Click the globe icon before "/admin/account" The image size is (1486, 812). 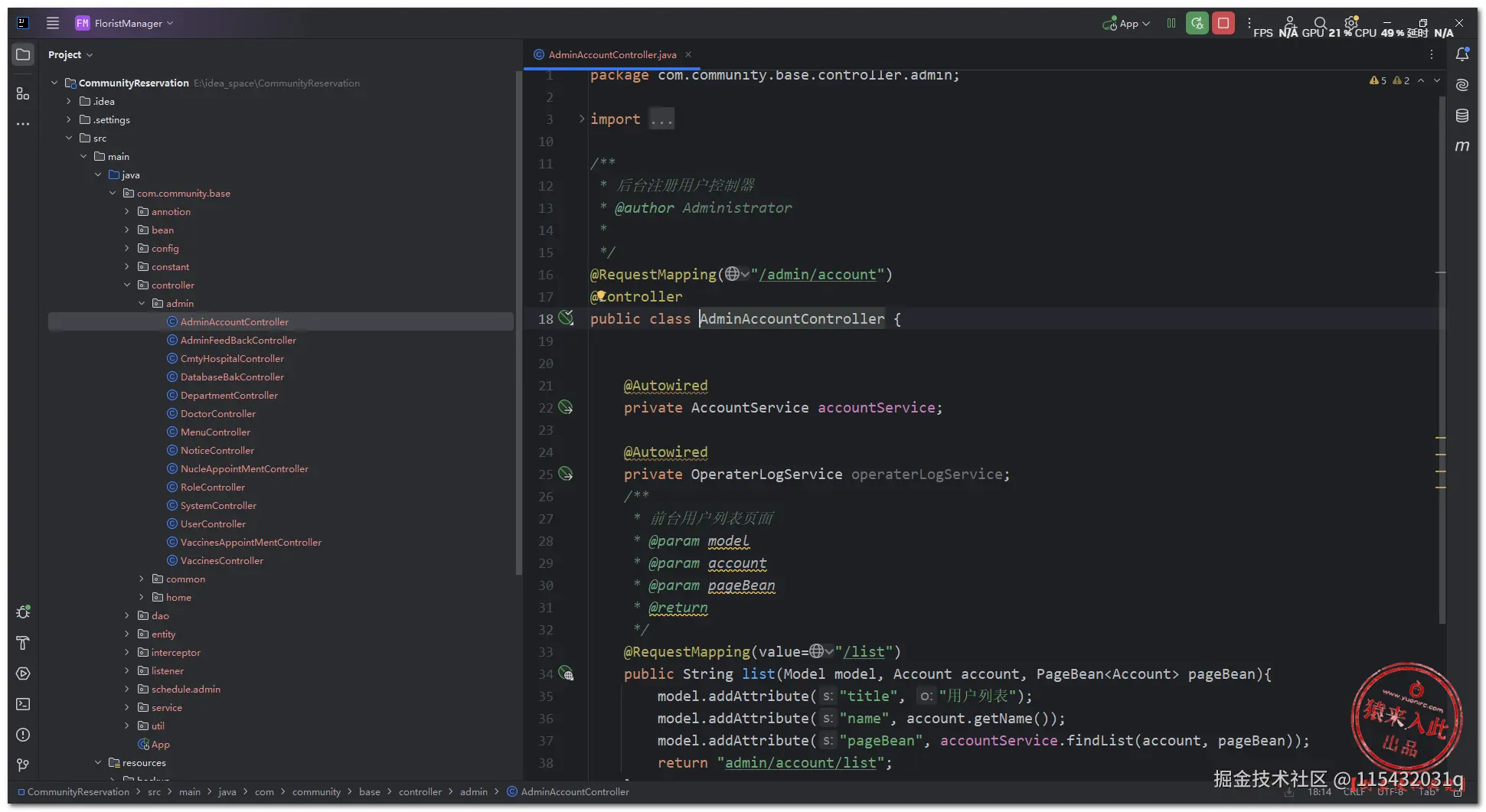pos(733,274)
